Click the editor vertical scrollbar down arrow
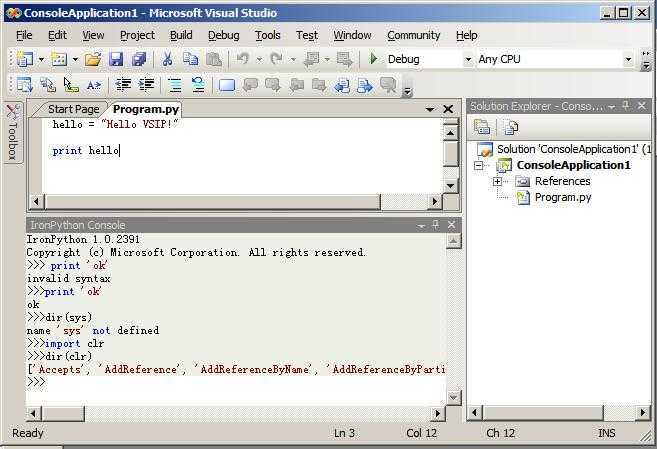Screen dimensions: 657x449 450,186
